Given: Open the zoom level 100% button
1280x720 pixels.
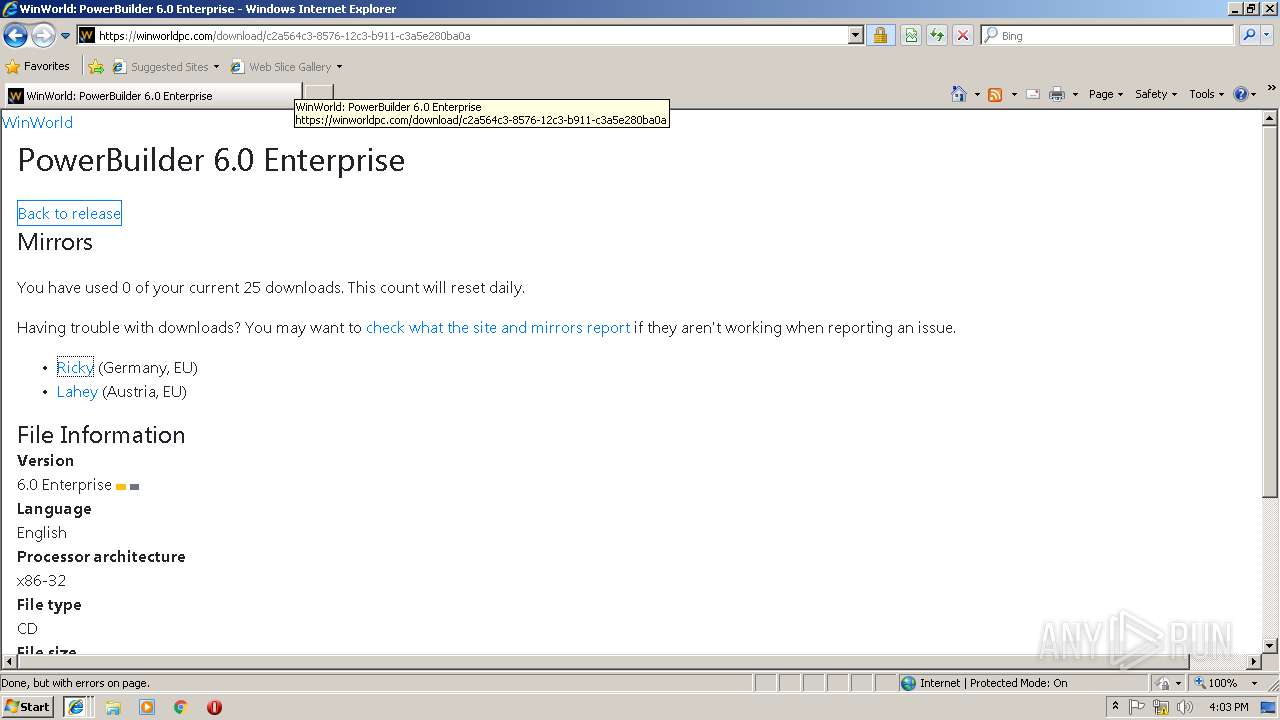Looking at the screenshot, I should [1216, 683].
